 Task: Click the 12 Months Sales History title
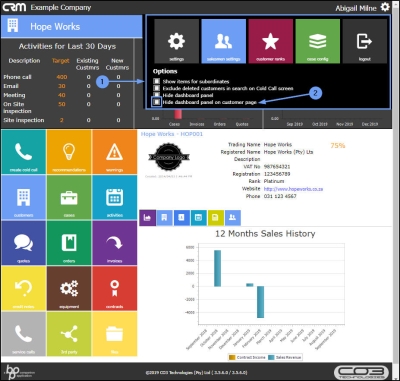(265, 234)
